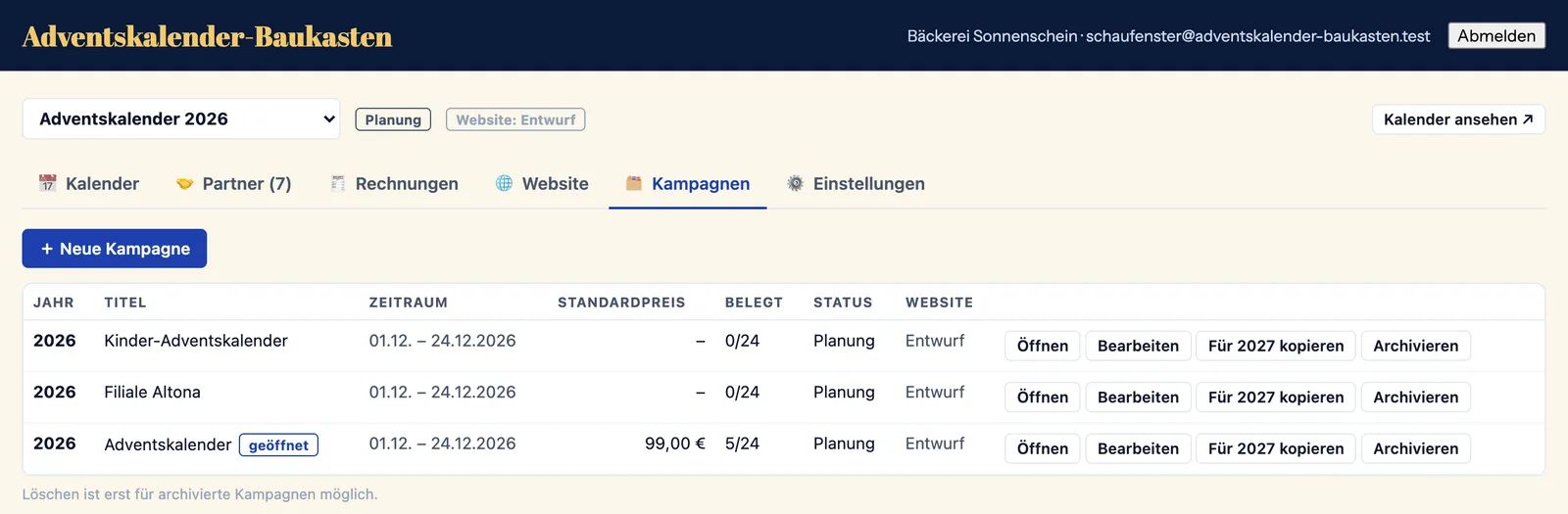Click the TITEL column header
The image size is (1568, 514).
coord(125,303)
